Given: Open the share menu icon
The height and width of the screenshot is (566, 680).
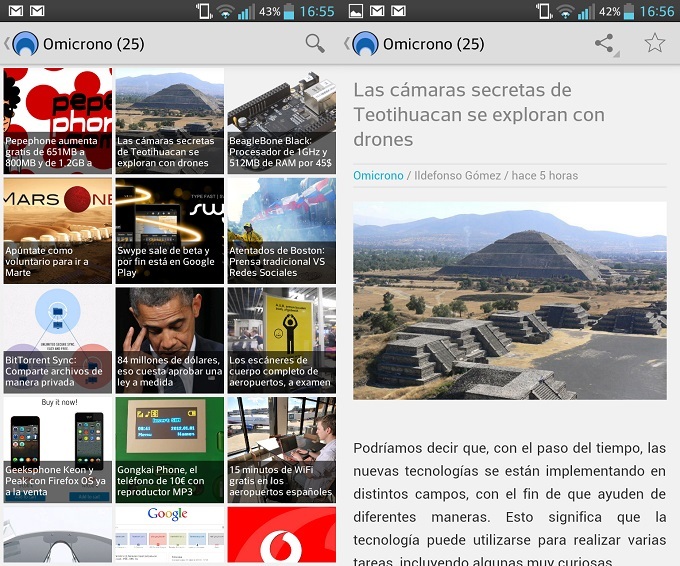Looking at the screenshot, I should [x=604, y=43].
